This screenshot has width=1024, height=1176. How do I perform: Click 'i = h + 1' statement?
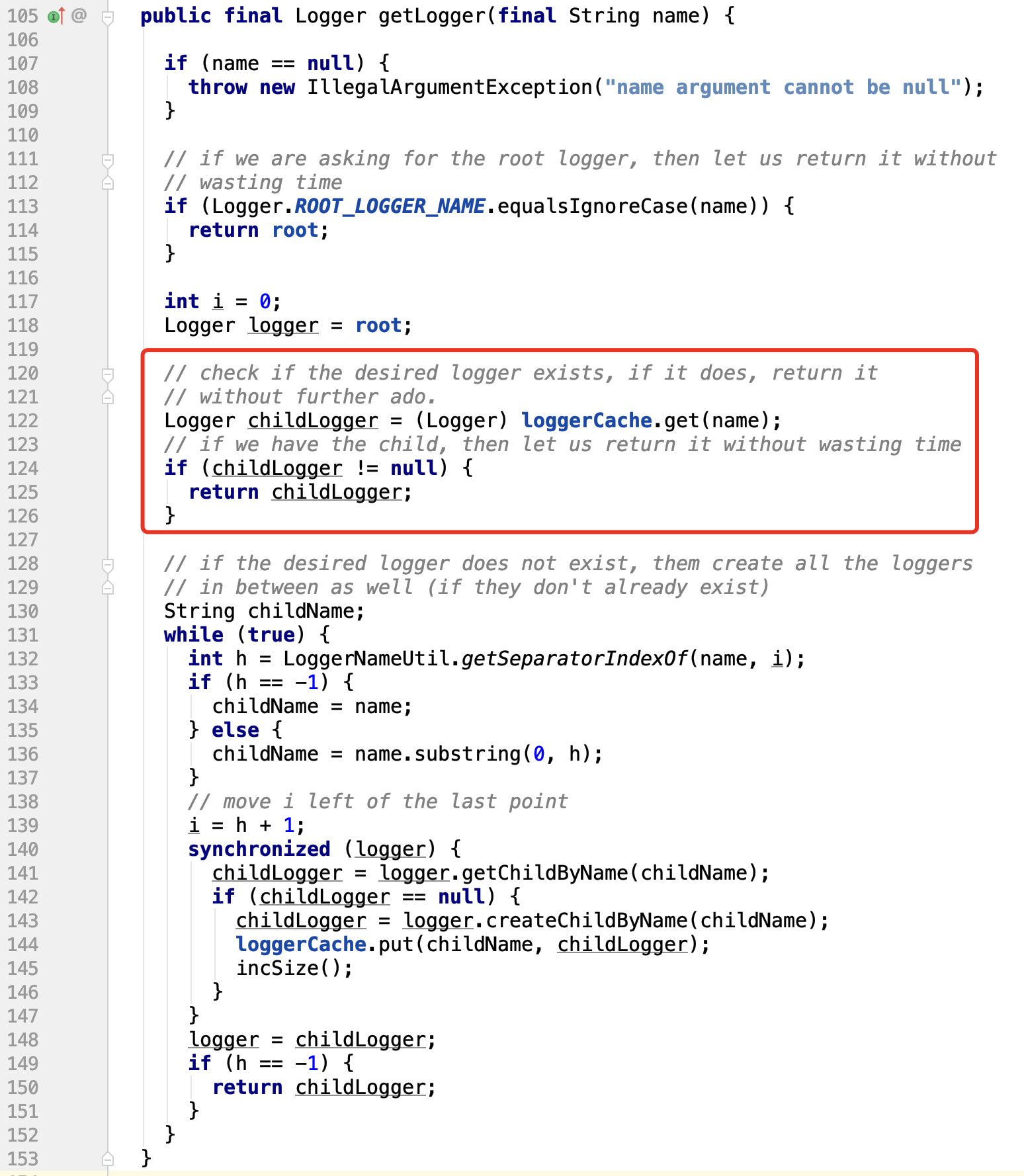[x=247, y=825]
